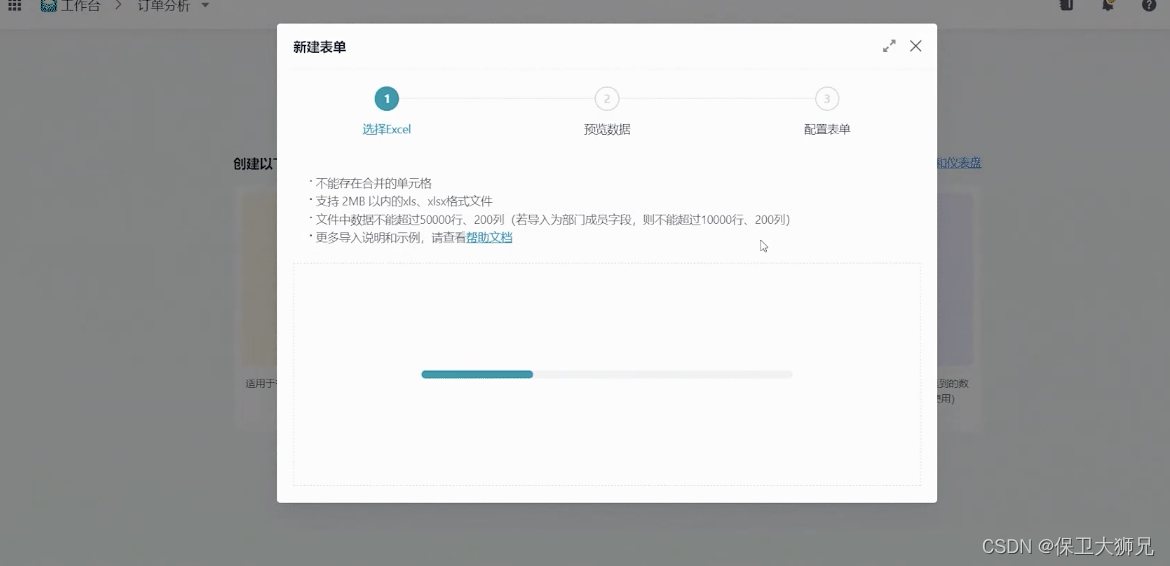The image size is (1170, 566).
Task: Go to the 工作台 breadcrumb
Action: tap(79, 5)
